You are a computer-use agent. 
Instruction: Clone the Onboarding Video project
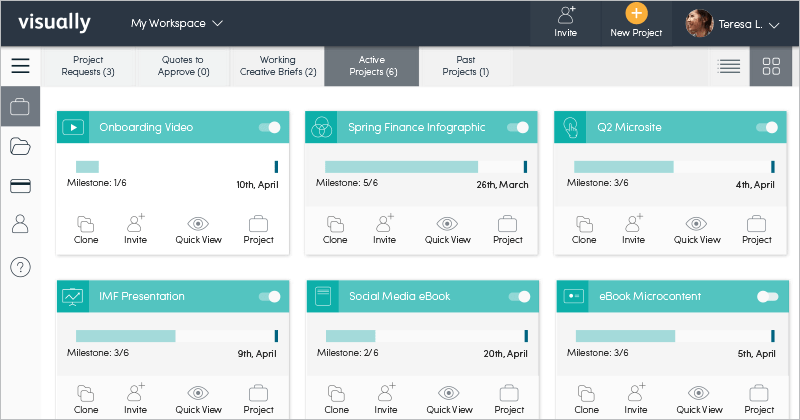[x=86, y=230]
